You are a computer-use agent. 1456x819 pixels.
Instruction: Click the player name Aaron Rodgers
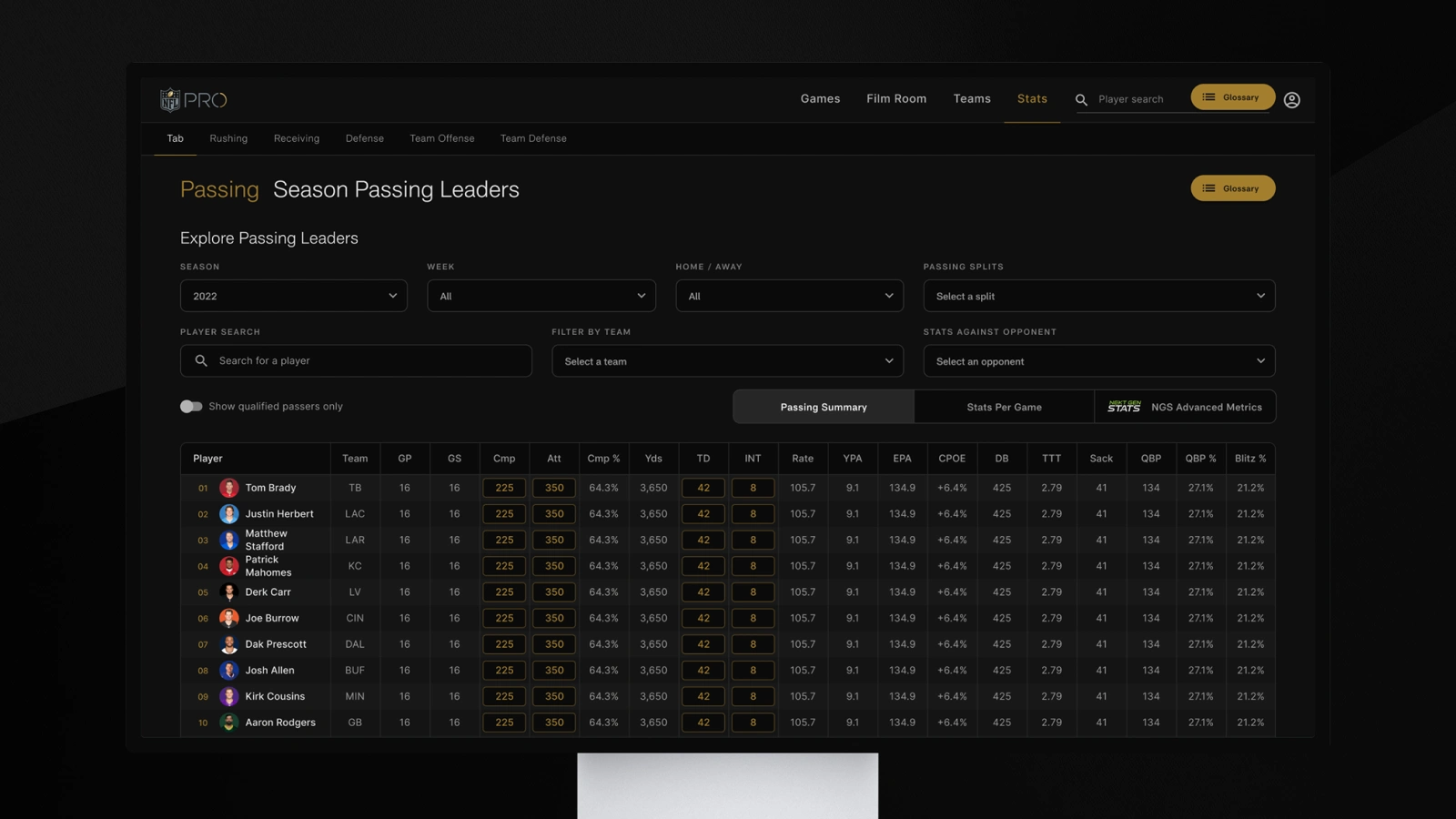point(280,723)
